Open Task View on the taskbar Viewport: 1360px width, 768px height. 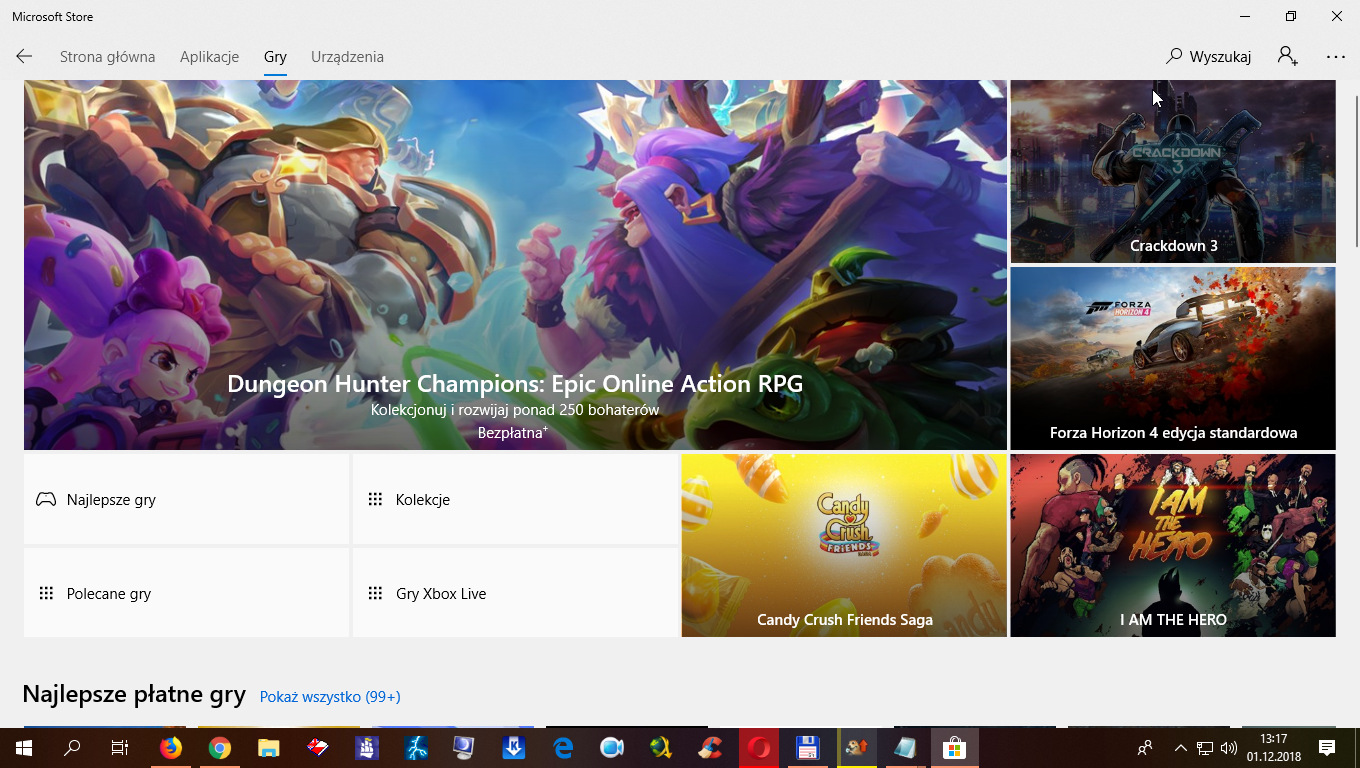(119, 747)
